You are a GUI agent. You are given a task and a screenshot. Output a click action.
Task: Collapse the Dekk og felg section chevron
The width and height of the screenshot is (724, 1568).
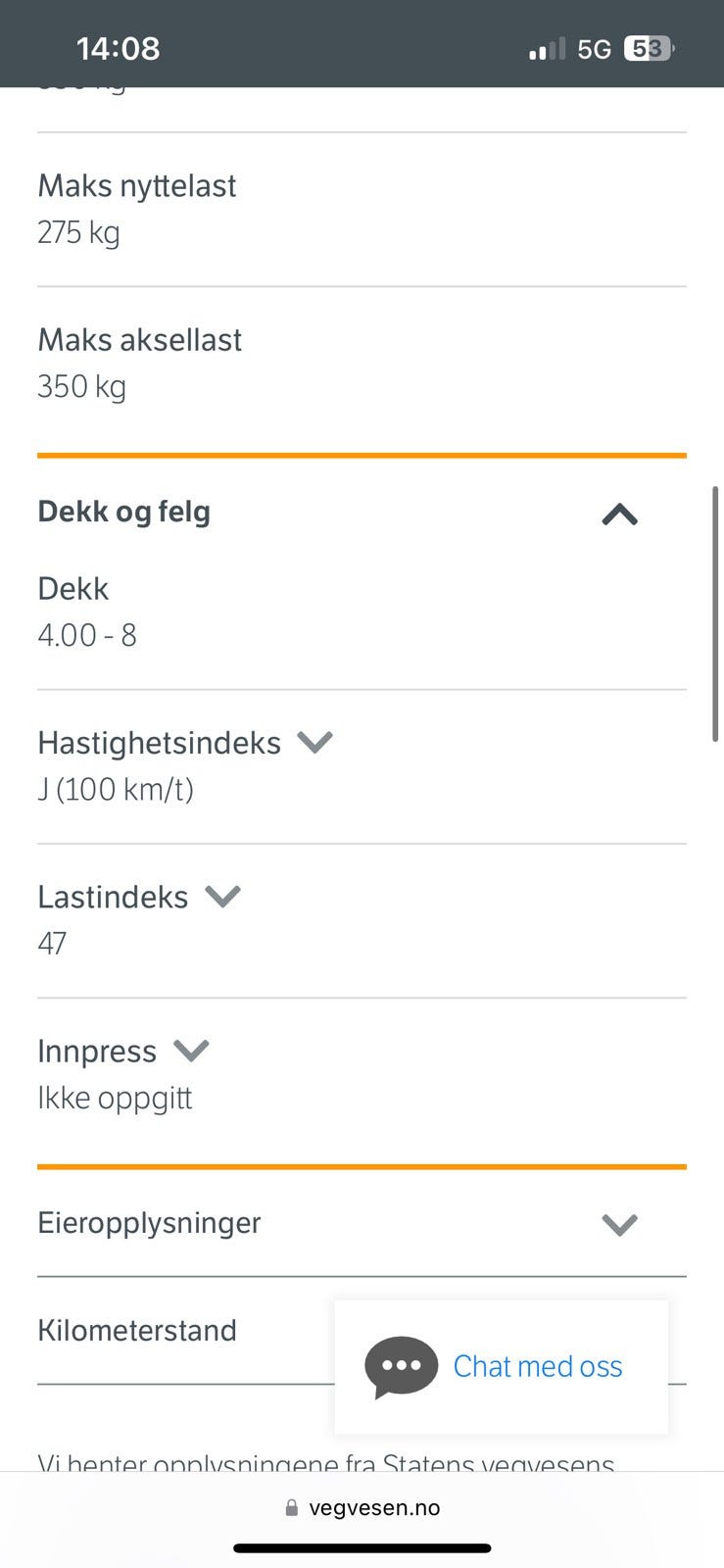[x=619, y=514]
